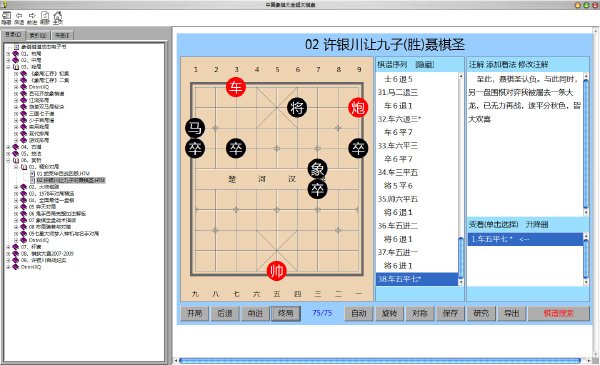Click the red 棋谱搜索 search button

coord(559,313)
